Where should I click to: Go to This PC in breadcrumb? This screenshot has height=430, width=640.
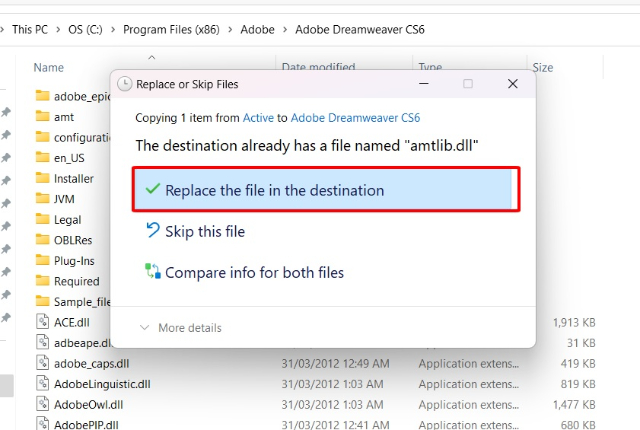click(x=30, y=29)
